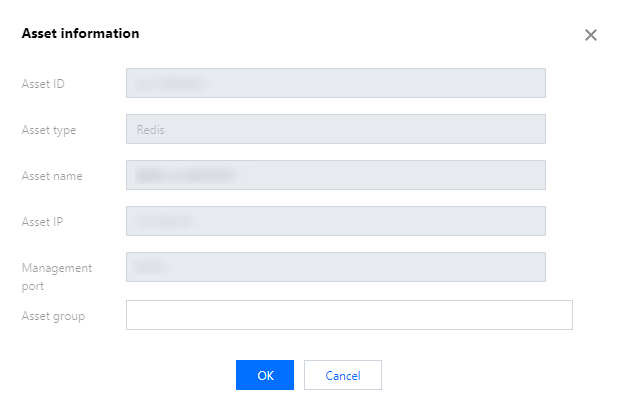Click the blurred Asset IP value
Screen dimensions: 617x410
162,221
